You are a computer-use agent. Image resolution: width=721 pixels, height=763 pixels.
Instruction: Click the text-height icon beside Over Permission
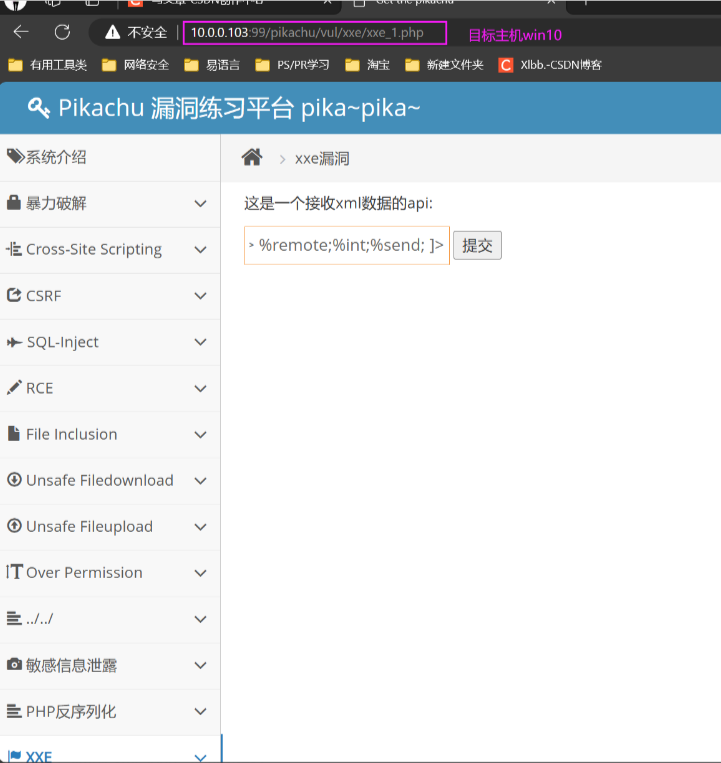[x=15, y=572]
